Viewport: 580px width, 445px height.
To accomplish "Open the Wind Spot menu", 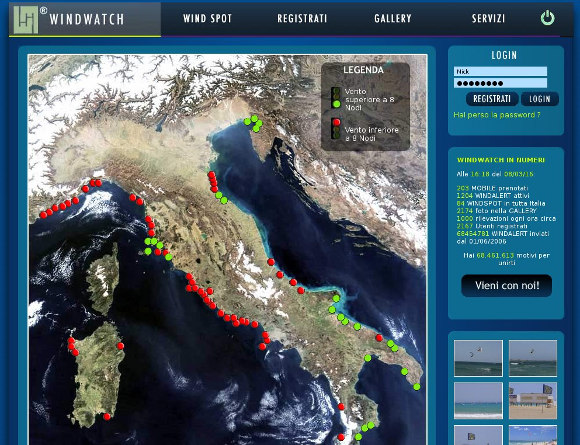I will 207,18.
